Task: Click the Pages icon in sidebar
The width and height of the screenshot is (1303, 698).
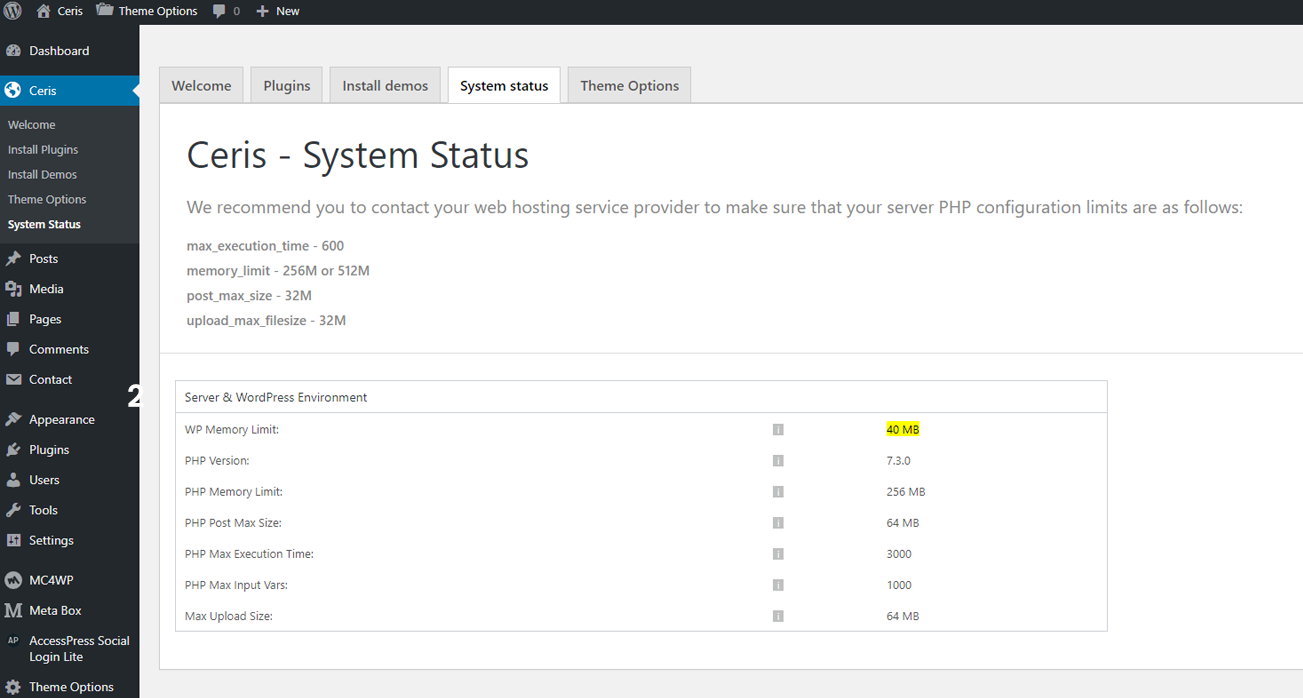Action: 13,319
